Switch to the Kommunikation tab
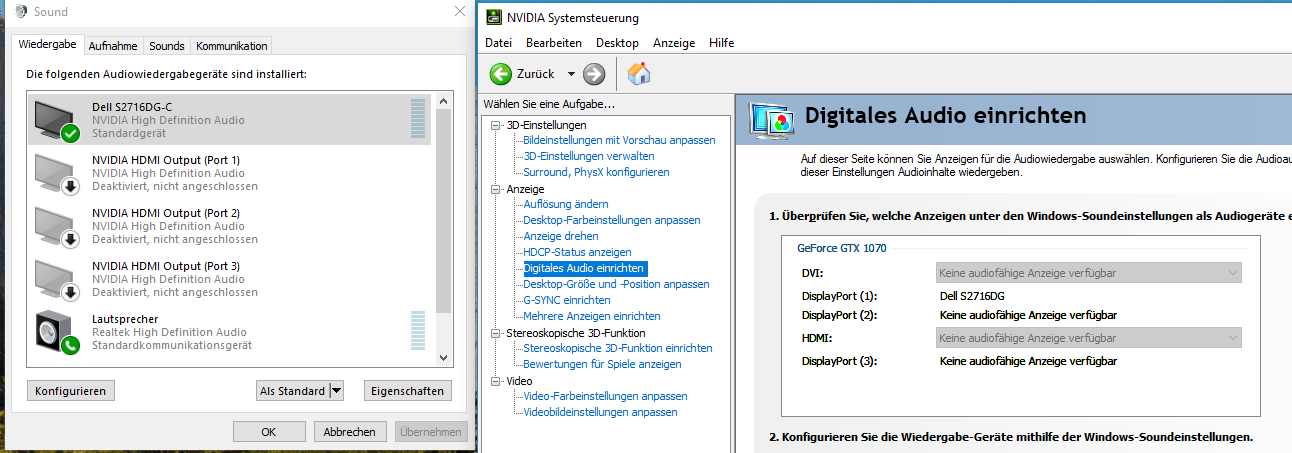The image size is (1292, 453). [x=232, y=46]
